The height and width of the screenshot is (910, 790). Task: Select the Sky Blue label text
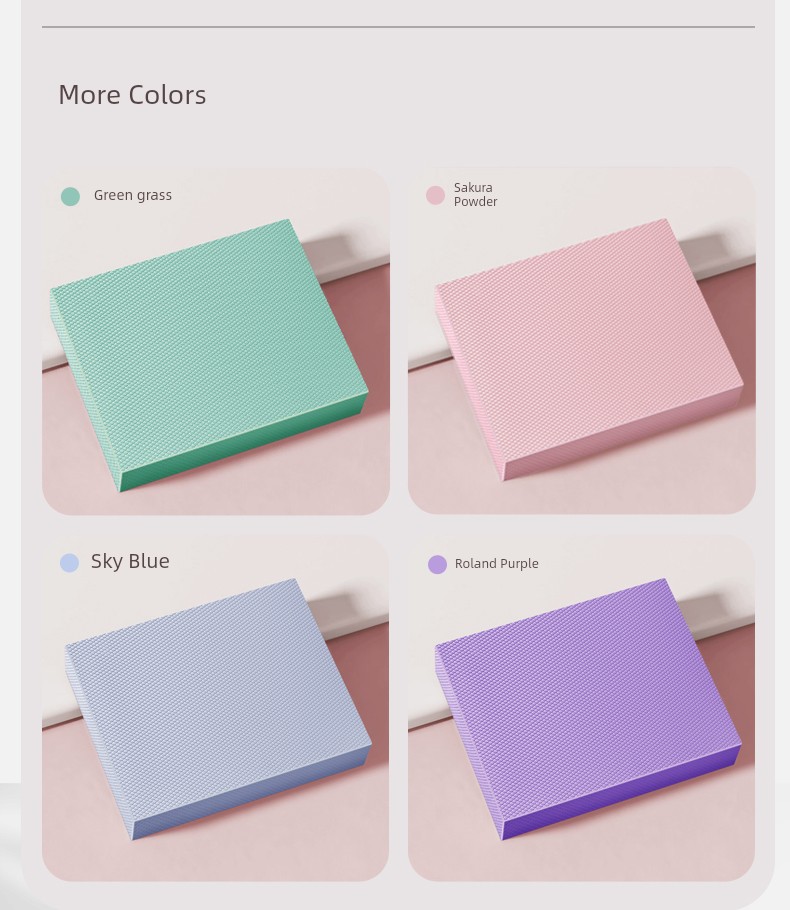[130, 561]
